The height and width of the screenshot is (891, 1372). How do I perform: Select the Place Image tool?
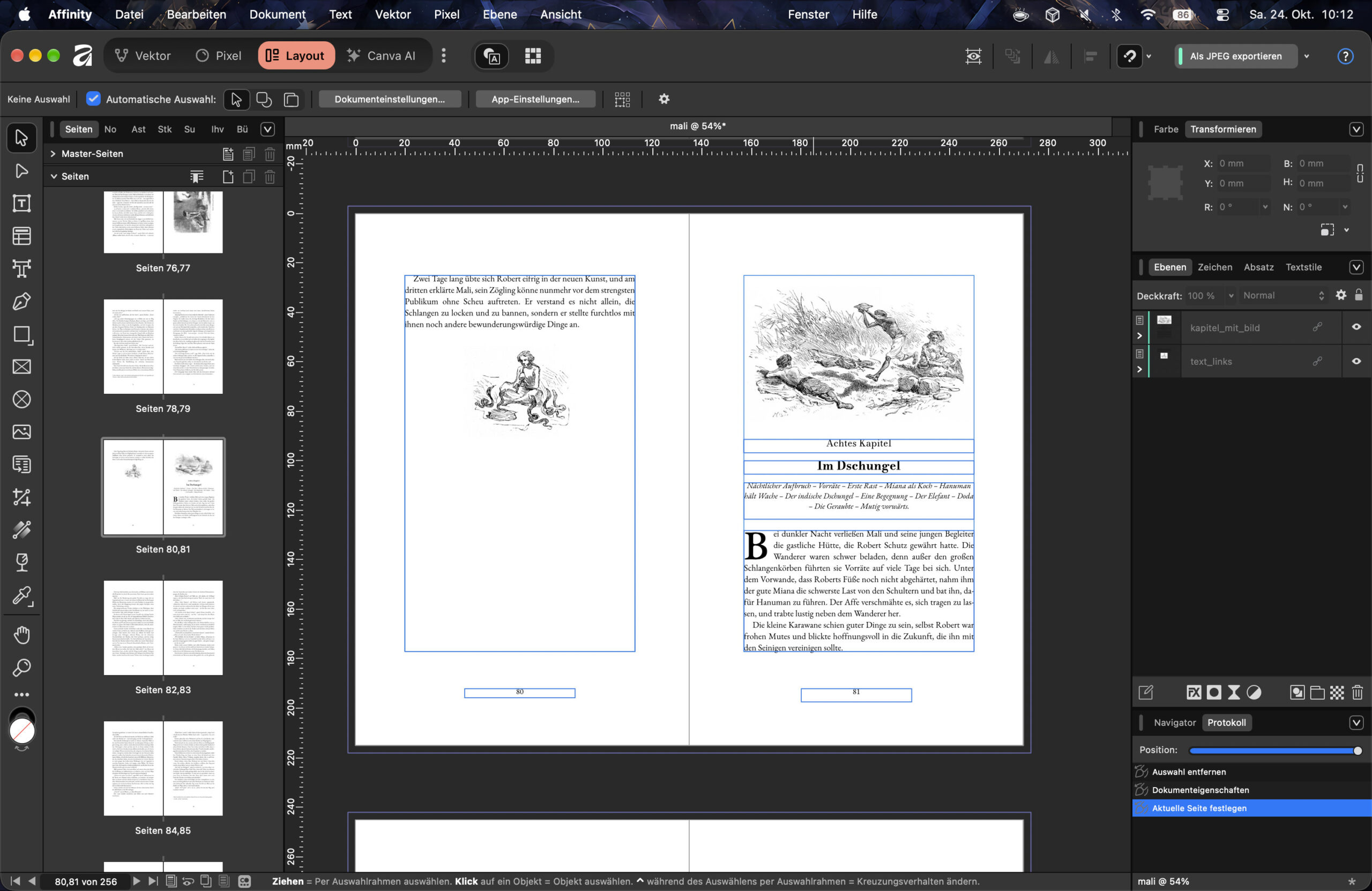tap(21, 432)
